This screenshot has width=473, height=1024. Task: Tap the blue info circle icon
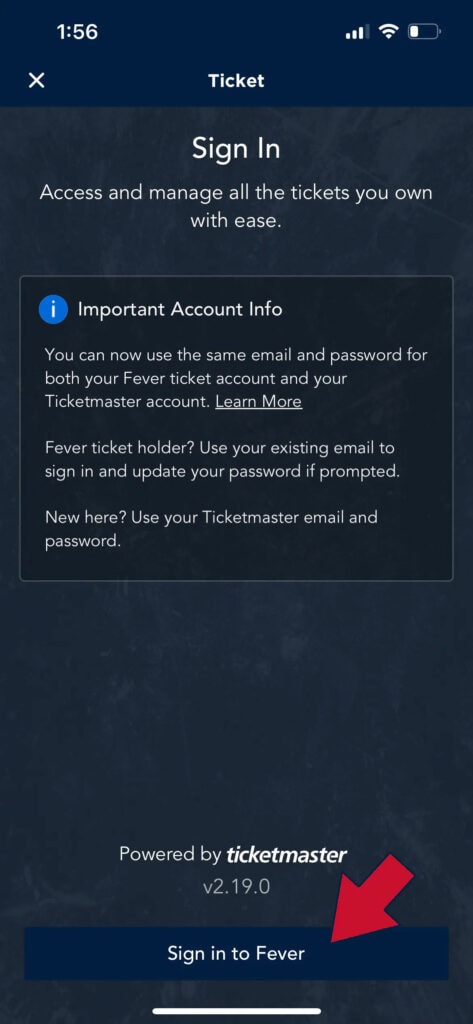[x=53, y=309]
